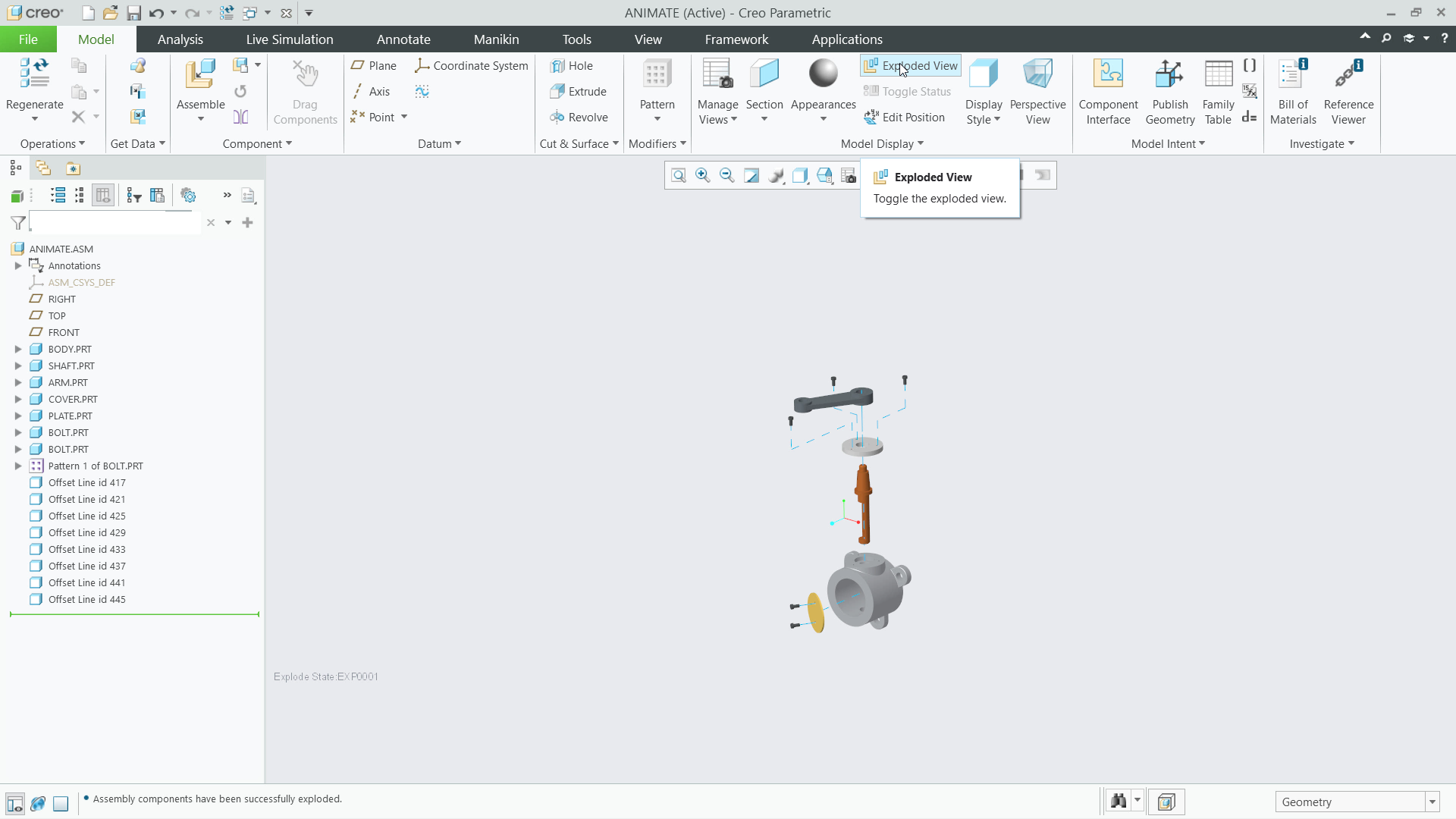Expand the BODY.PRT tree node

tap(18, 350)
